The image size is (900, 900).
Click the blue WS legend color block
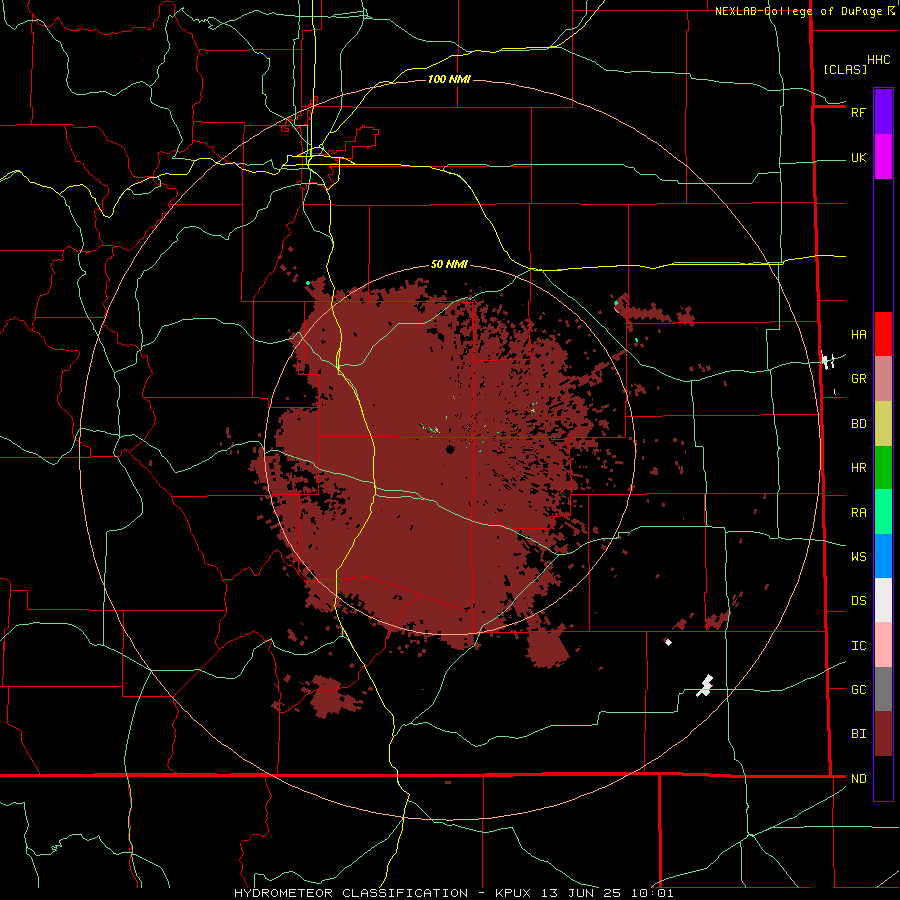coord(883,556)
